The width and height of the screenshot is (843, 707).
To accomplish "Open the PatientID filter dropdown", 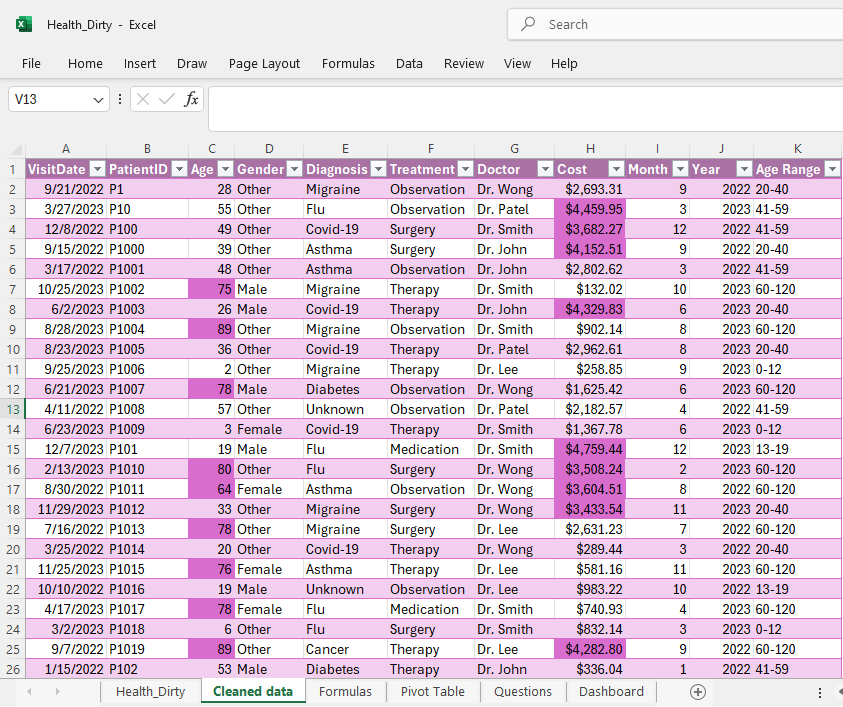I will coord(180,169).
